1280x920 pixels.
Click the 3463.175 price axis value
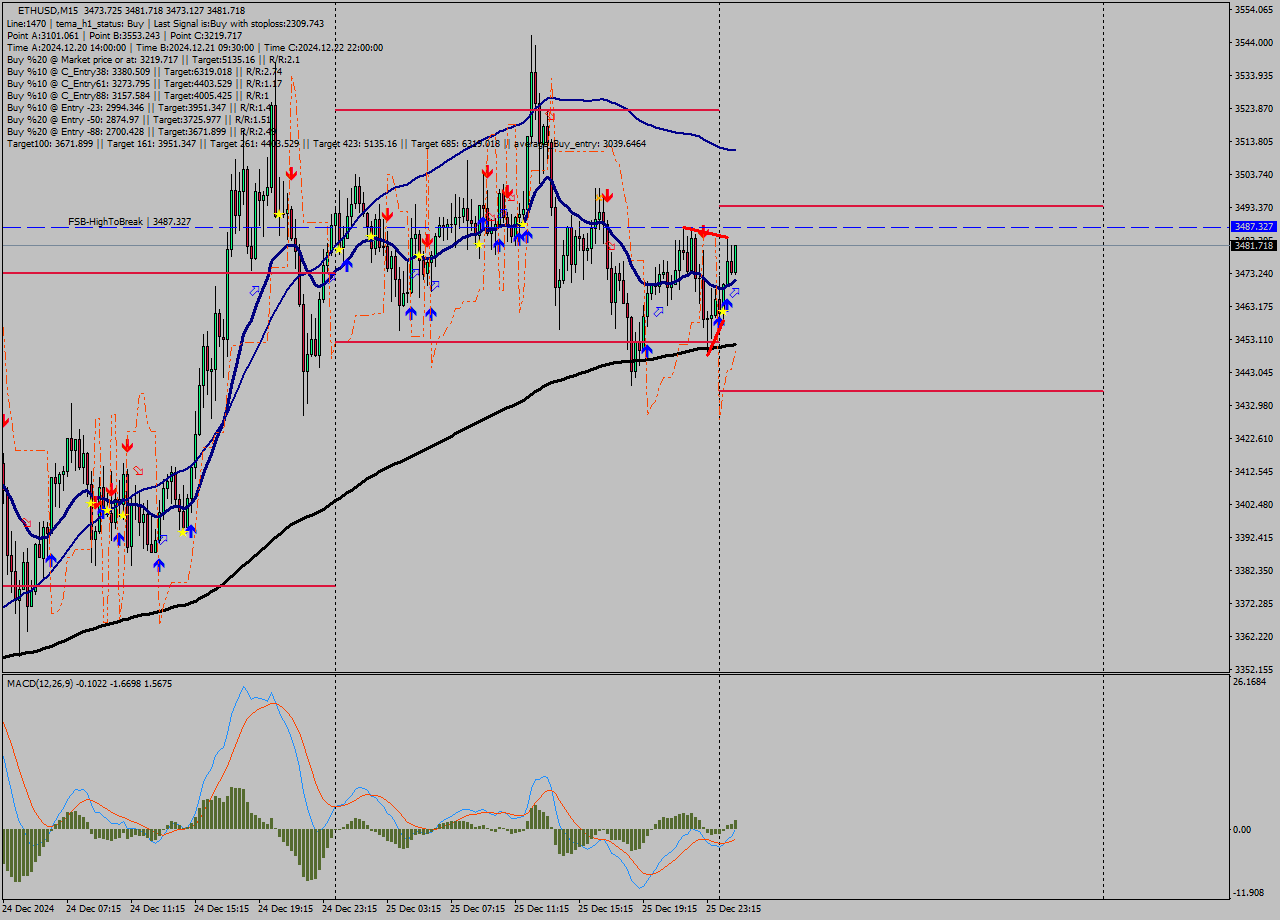1254,306
